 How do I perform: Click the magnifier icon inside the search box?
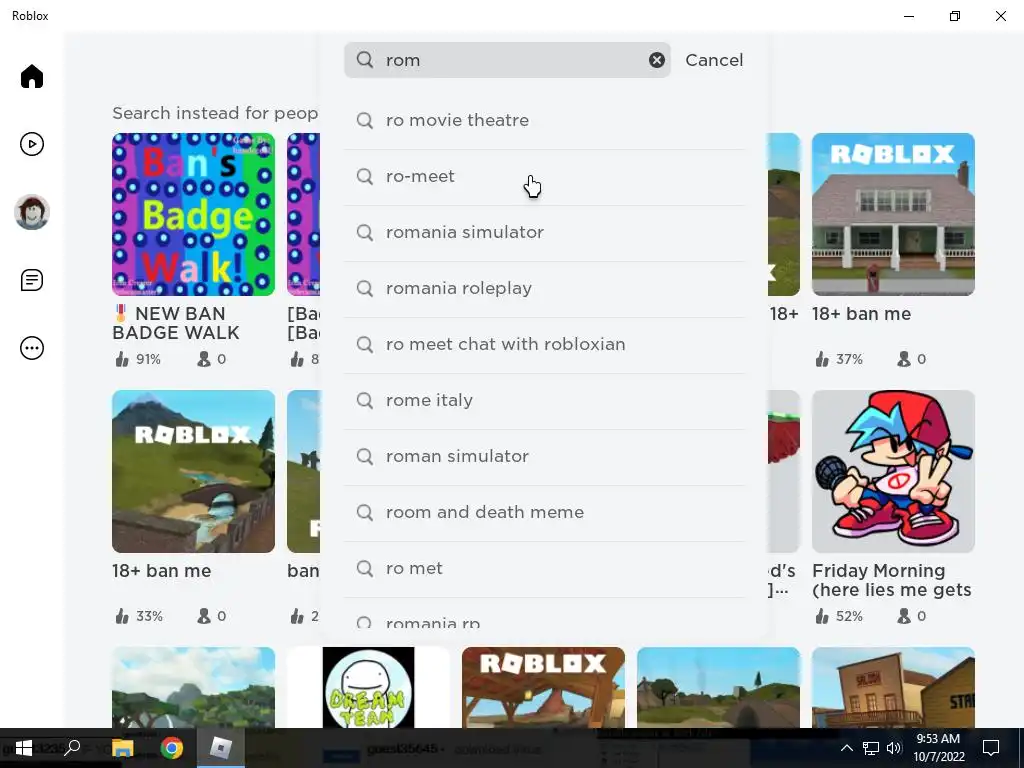pyautogui.click(x=365, y=60)
